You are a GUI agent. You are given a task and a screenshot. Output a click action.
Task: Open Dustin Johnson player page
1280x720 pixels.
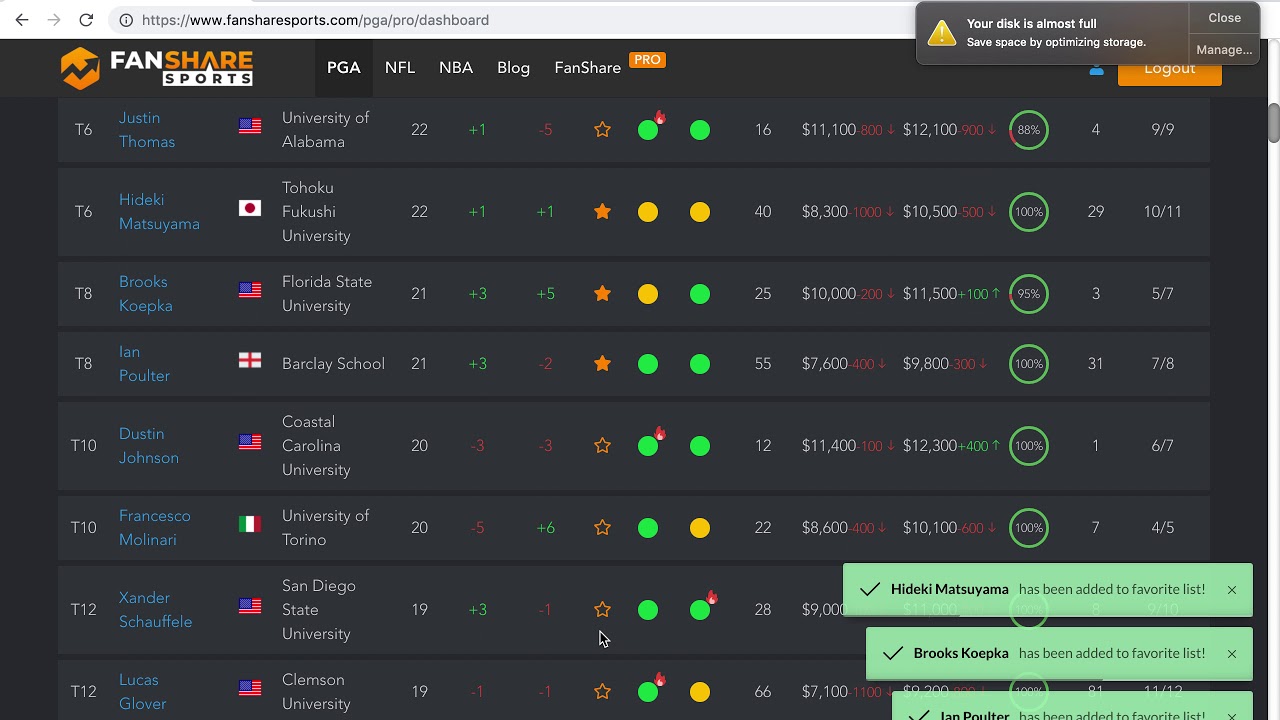pyautogui.click(x=149, y=445)
